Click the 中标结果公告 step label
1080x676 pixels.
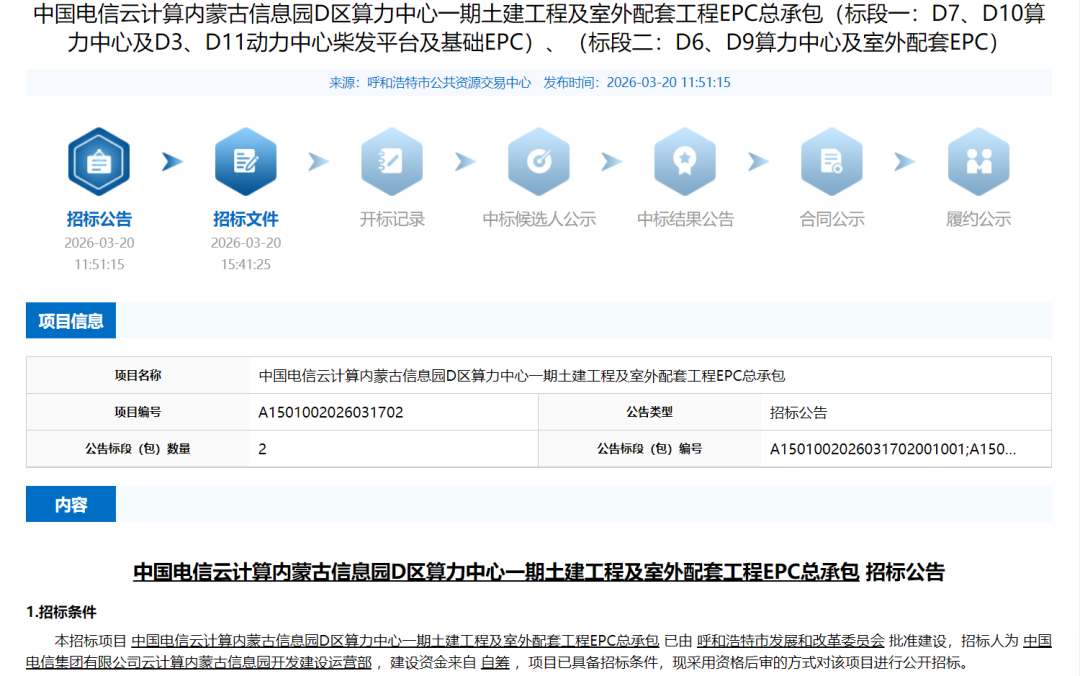pos(685,219)
